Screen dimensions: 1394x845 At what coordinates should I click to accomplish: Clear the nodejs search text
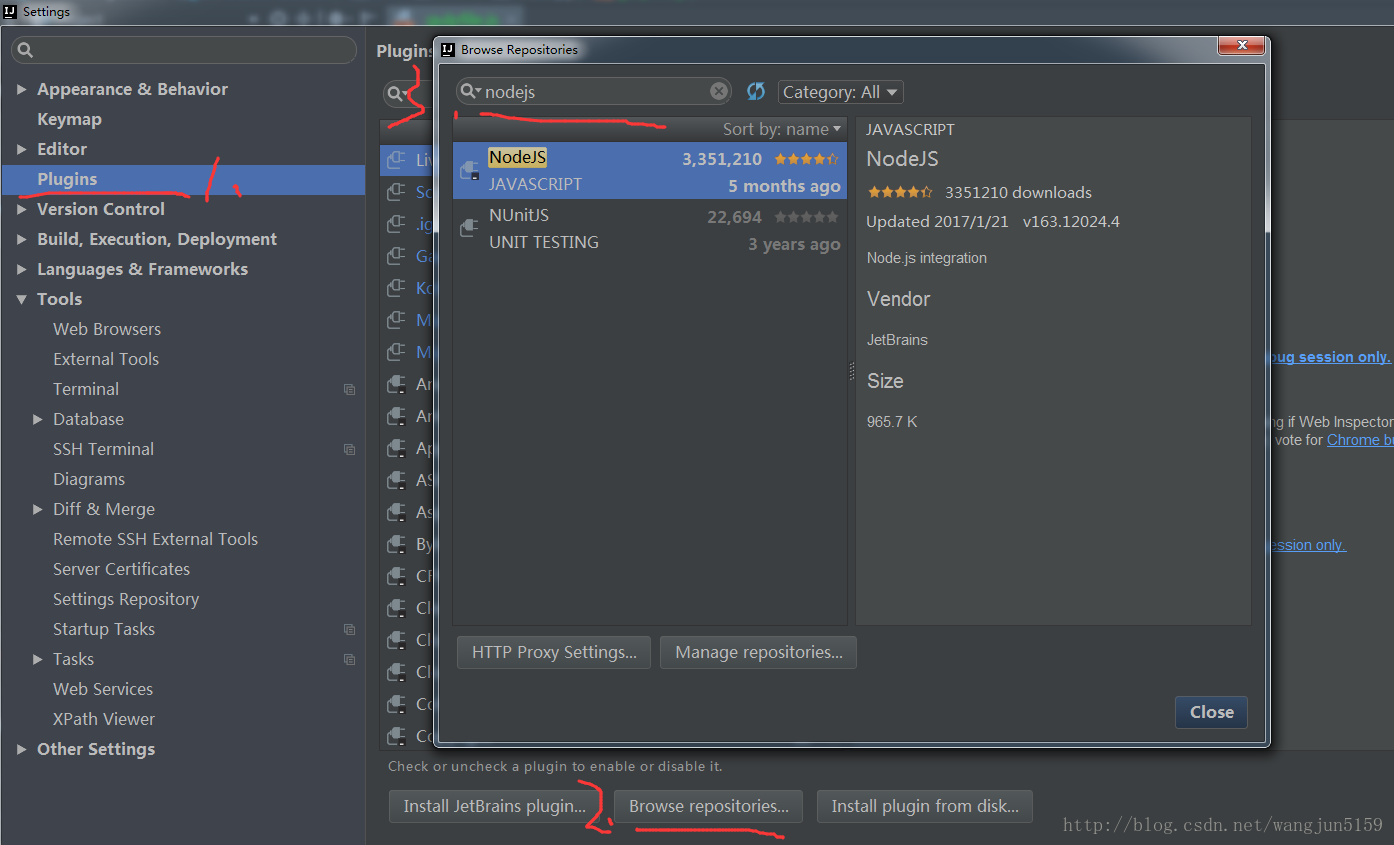coord(719,91)
